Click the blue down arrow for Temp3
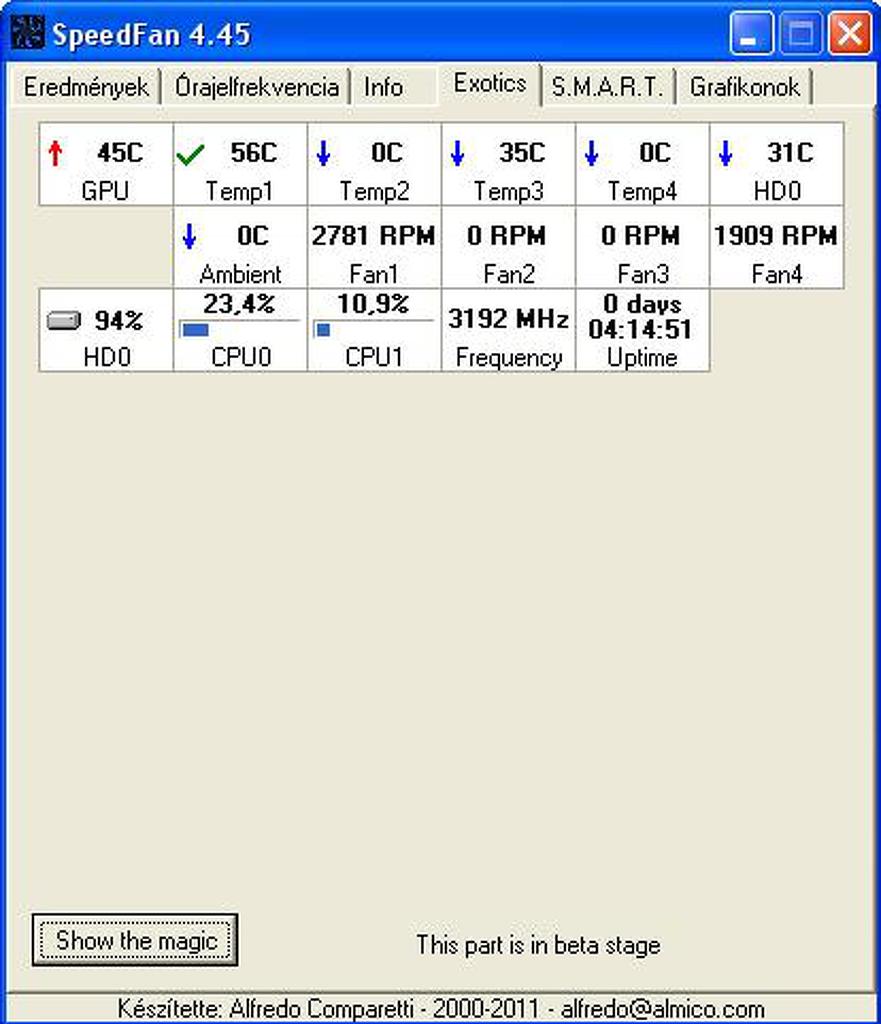Screen dimensions: 881x1024 pos(457,153)
